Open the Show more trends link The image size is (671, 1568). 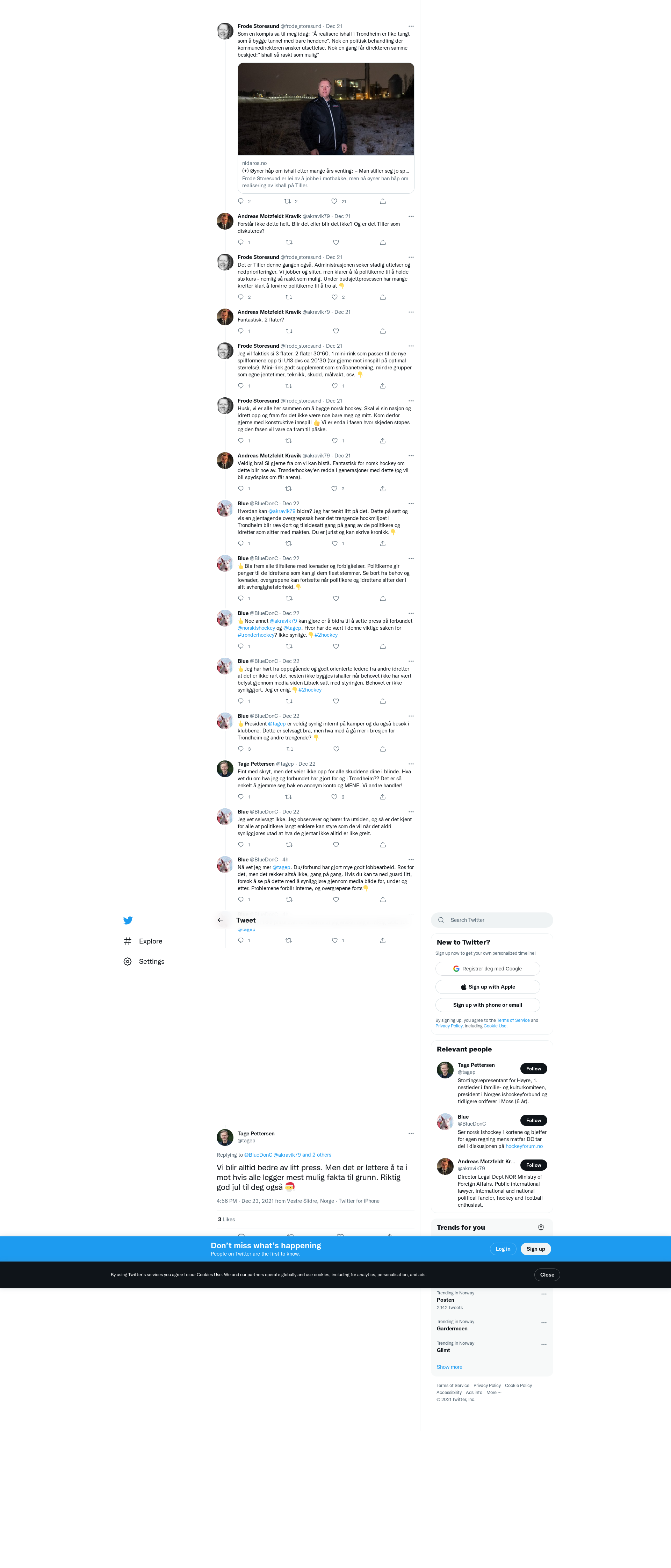click(x=449, y=1367)
